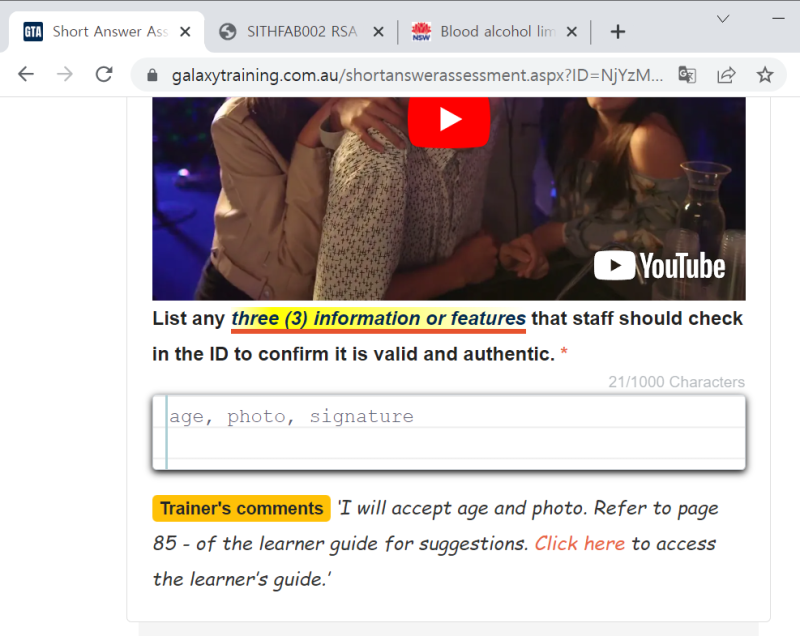Switch to the SITHFAB002 RSA tab
Image resolution: width=800 pixels, height=636 pixels.
click(301, 32)
